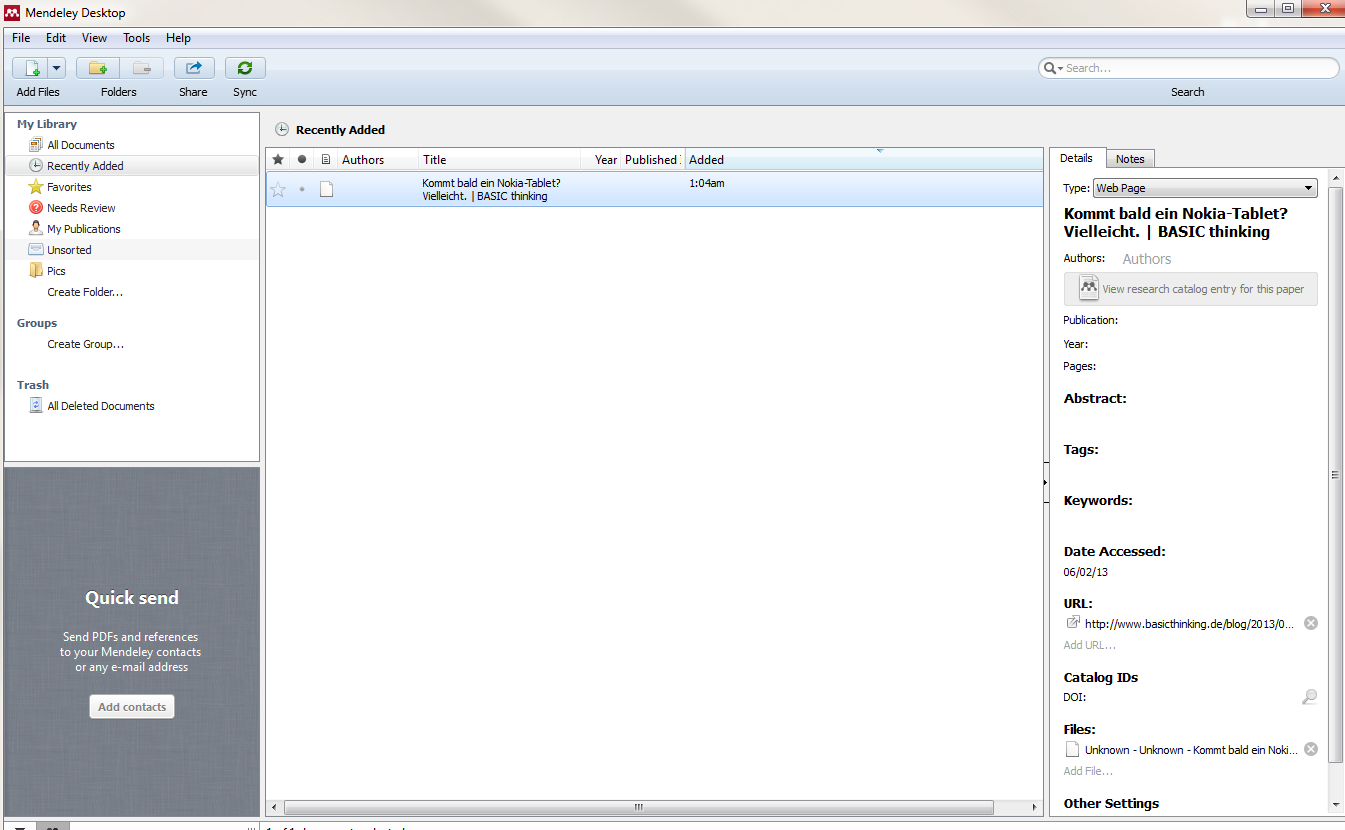Screen dimensions: 1345x830
Task: Click in the Search input field
Action: pos(1195,68)
